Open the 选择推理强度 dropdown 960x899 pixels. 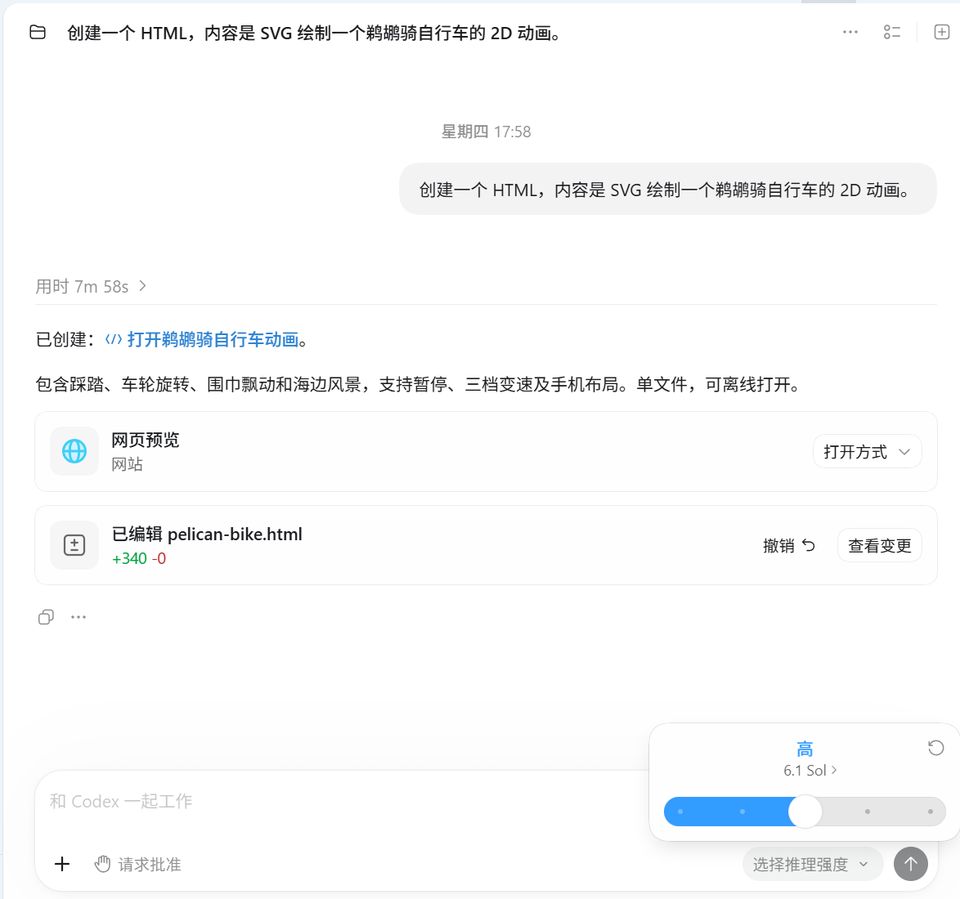tap(812, 864)
